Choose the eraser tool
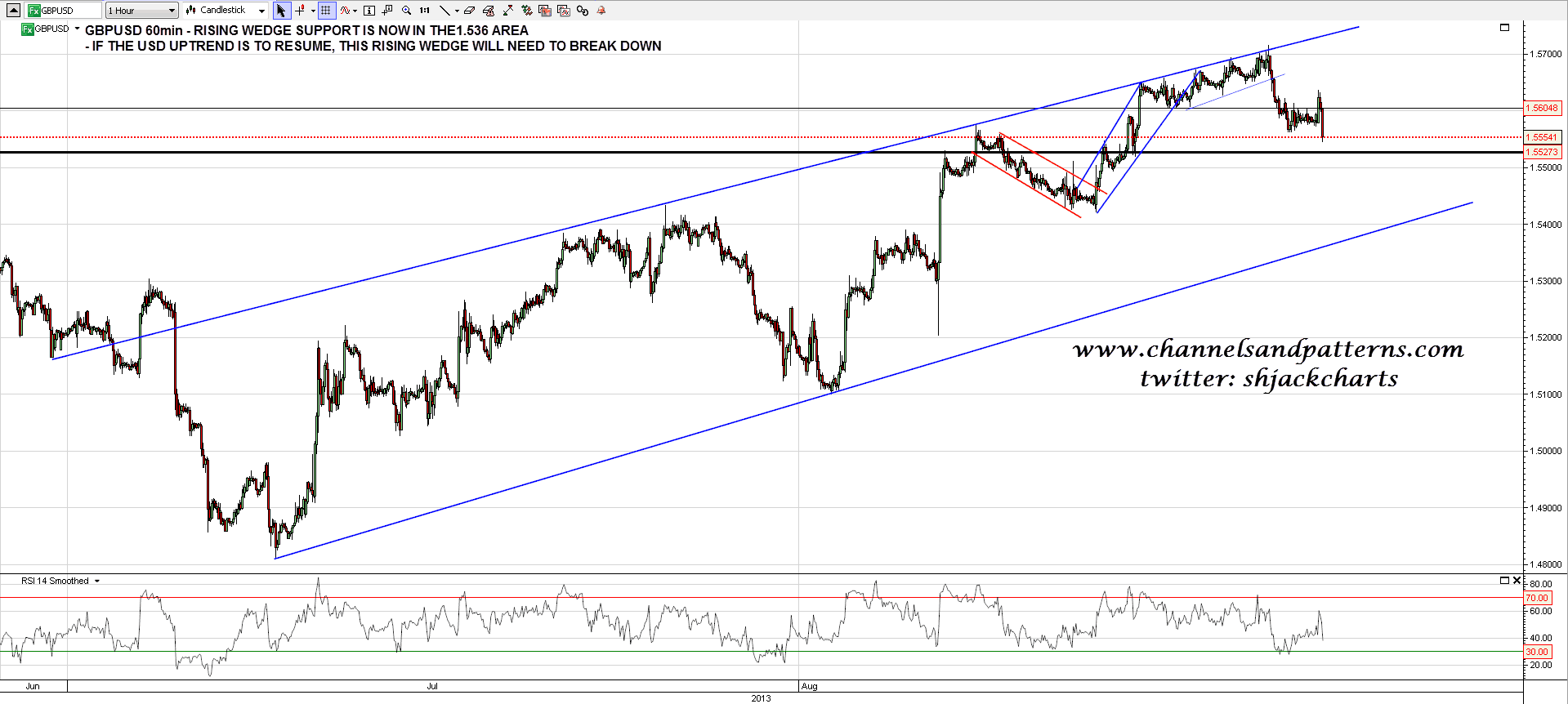1568x704 pixels. [x=470, y=11]
